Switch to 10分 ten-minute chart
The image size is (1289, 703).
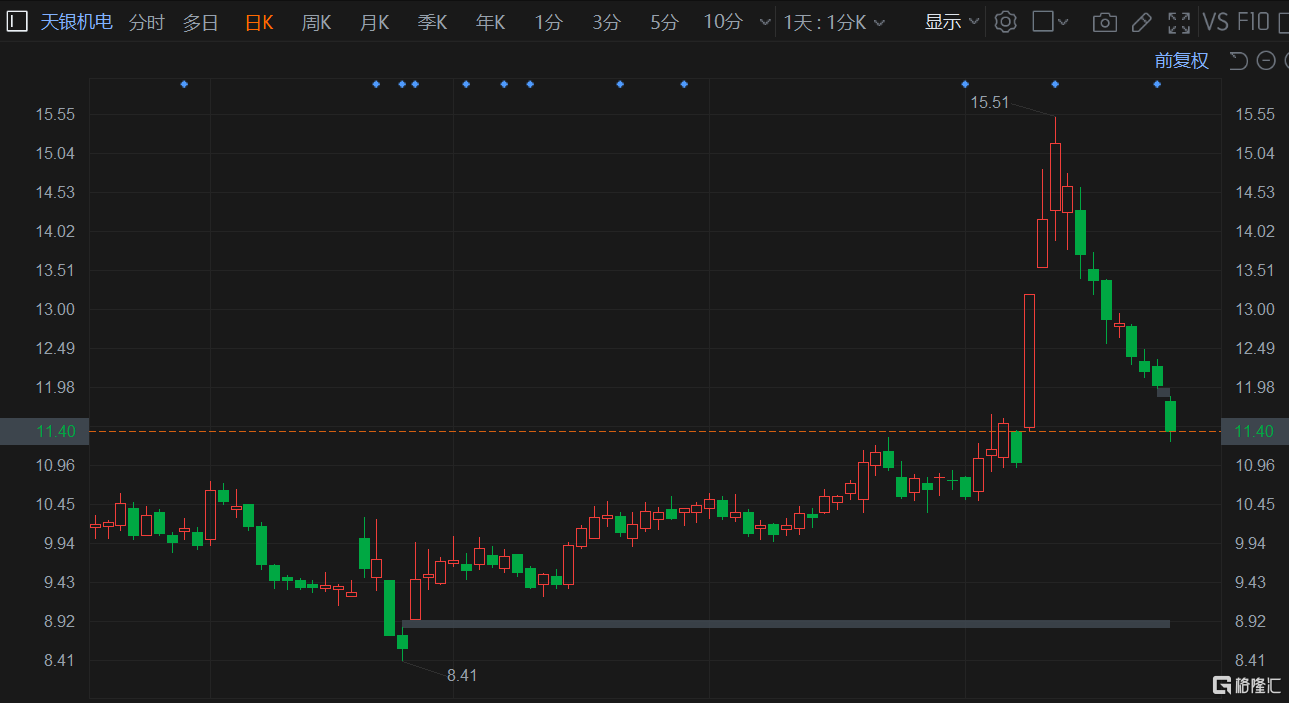[x=723, y=22]
